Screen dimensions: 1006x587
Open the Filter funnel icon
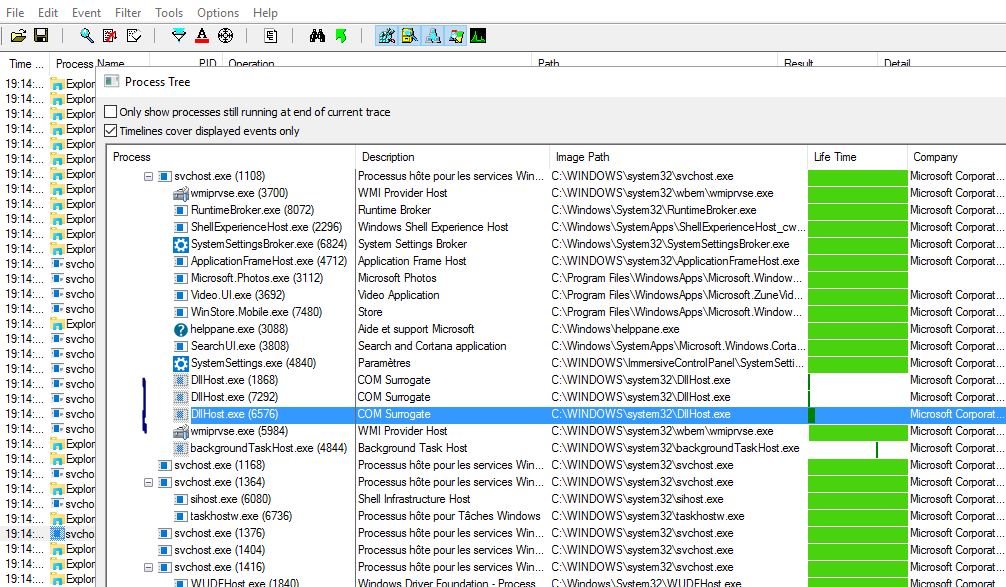tap(179, 36)
